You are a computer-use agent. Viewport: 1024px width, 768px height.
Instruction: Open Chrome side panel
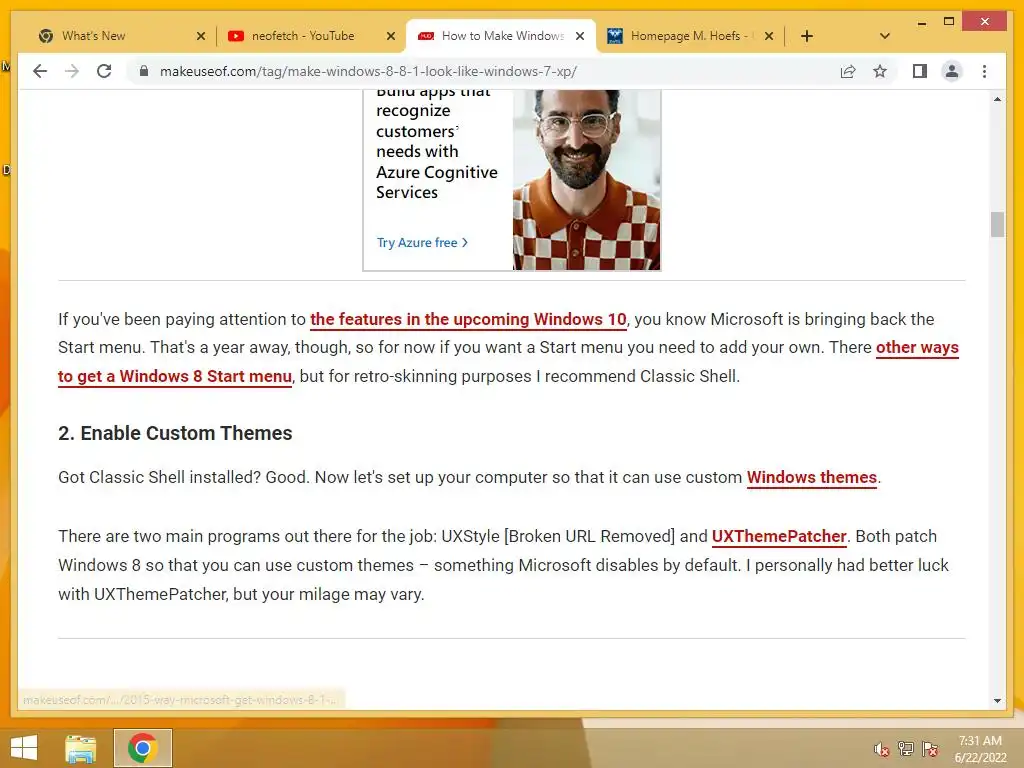click(920, 71)
